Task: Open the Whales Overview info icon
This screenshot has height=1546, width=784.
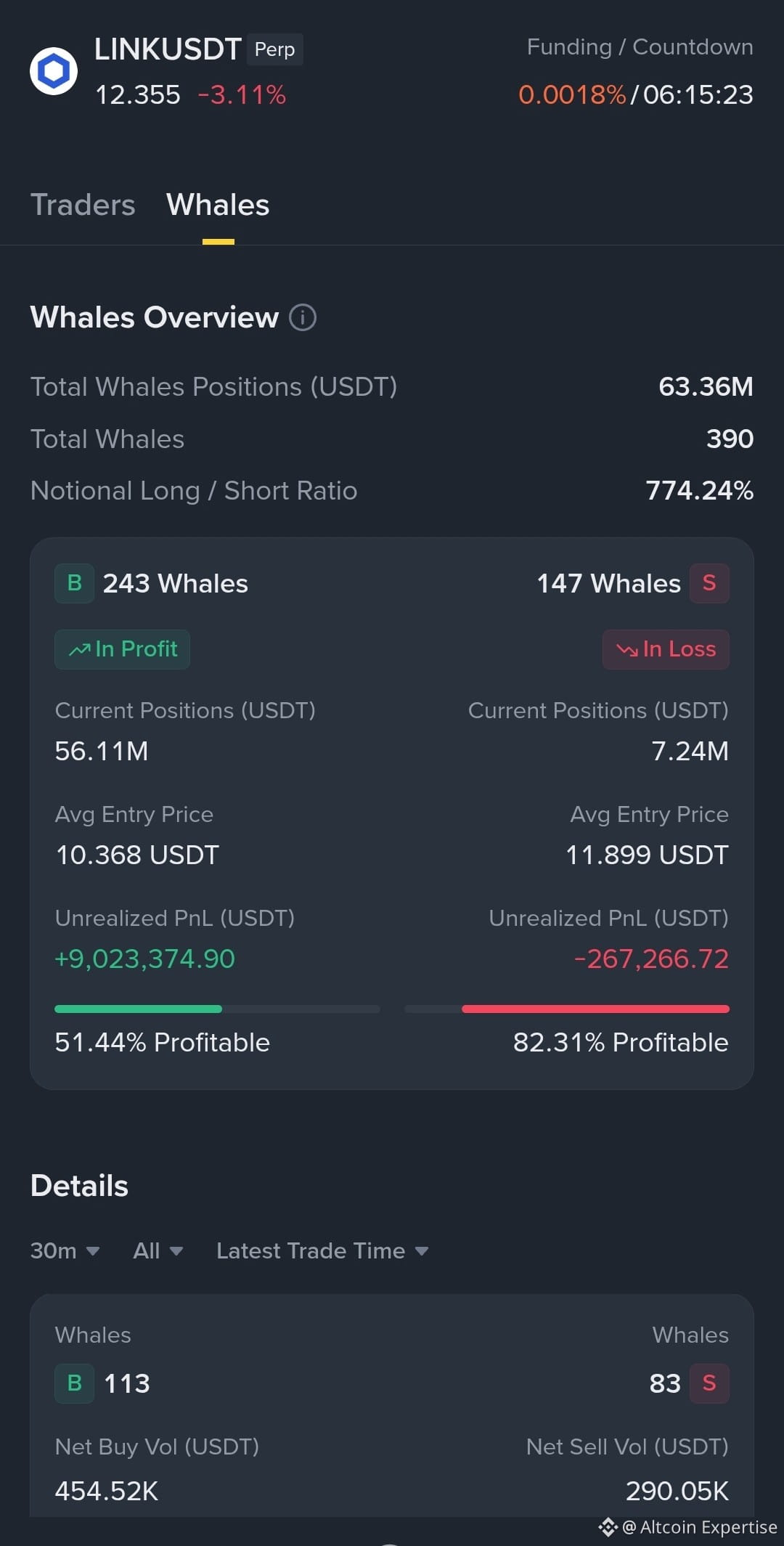Action: tap(303, 317)
